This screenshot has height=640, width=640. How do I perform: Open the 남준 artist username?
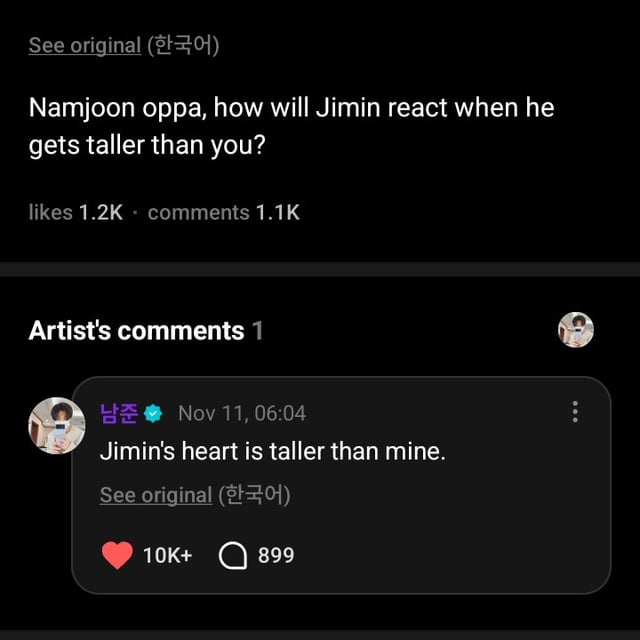click(x=118, y=413)
